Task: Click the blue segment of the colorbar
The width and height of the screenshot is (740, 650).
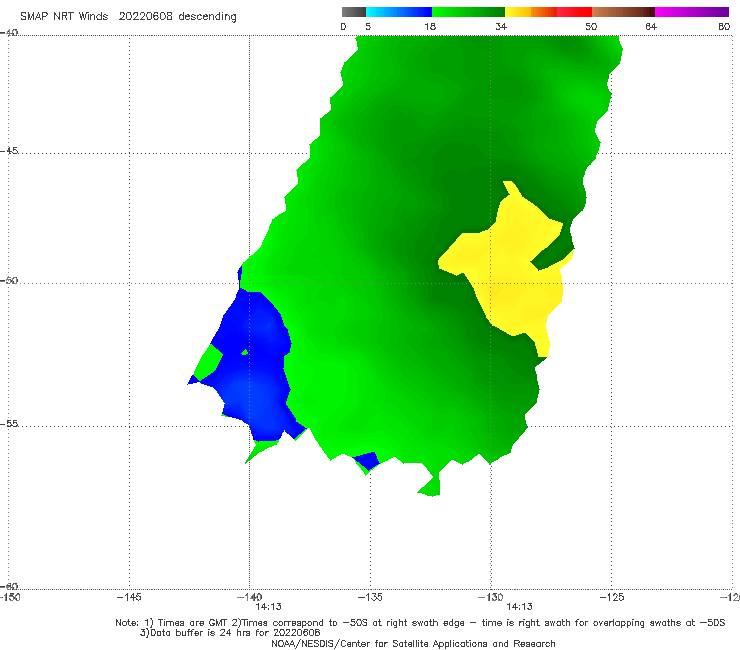Action: click(399, 12)
